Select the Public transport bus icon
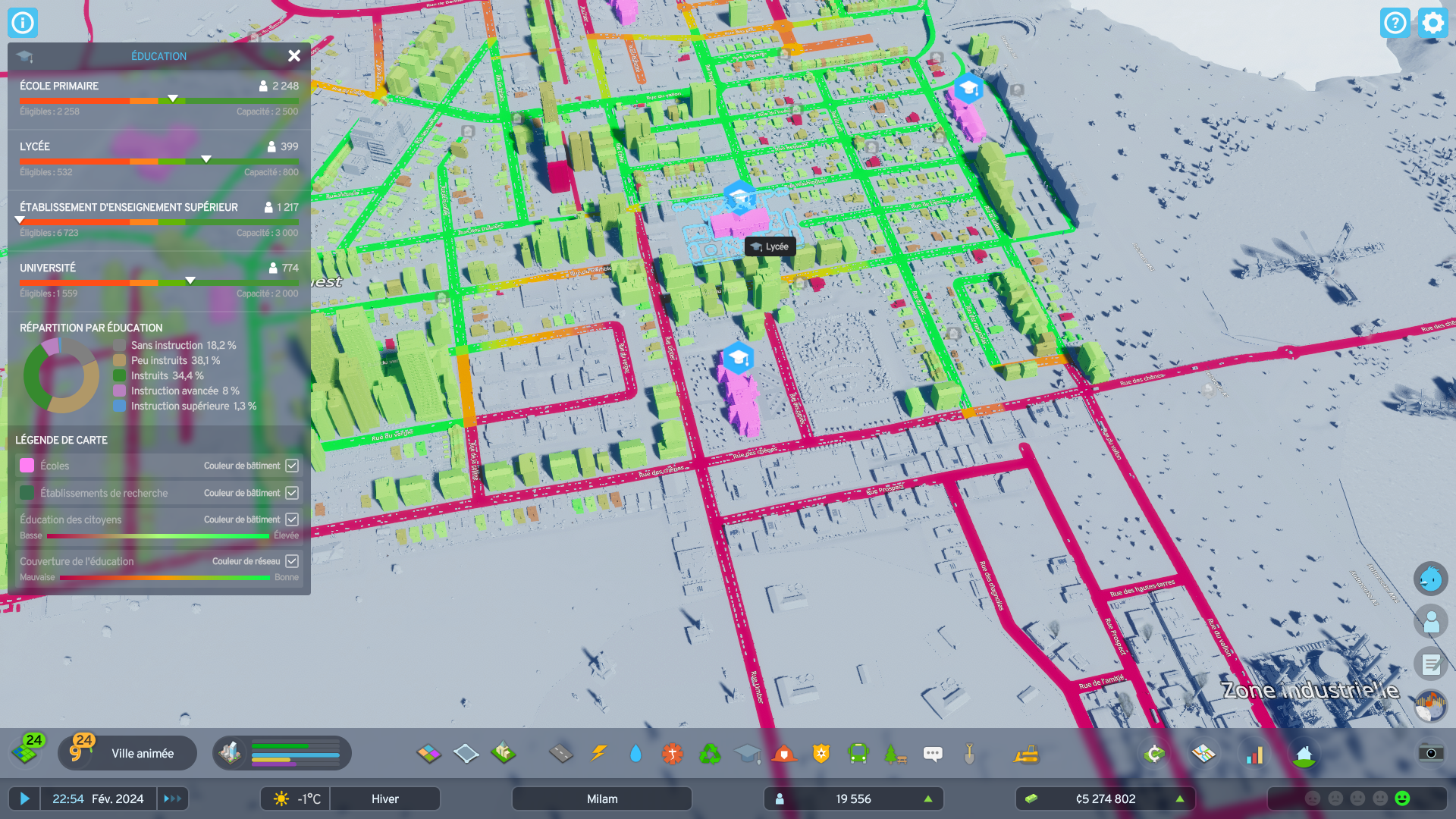The width and height of the screenshot is (1456, 819). 858,754
